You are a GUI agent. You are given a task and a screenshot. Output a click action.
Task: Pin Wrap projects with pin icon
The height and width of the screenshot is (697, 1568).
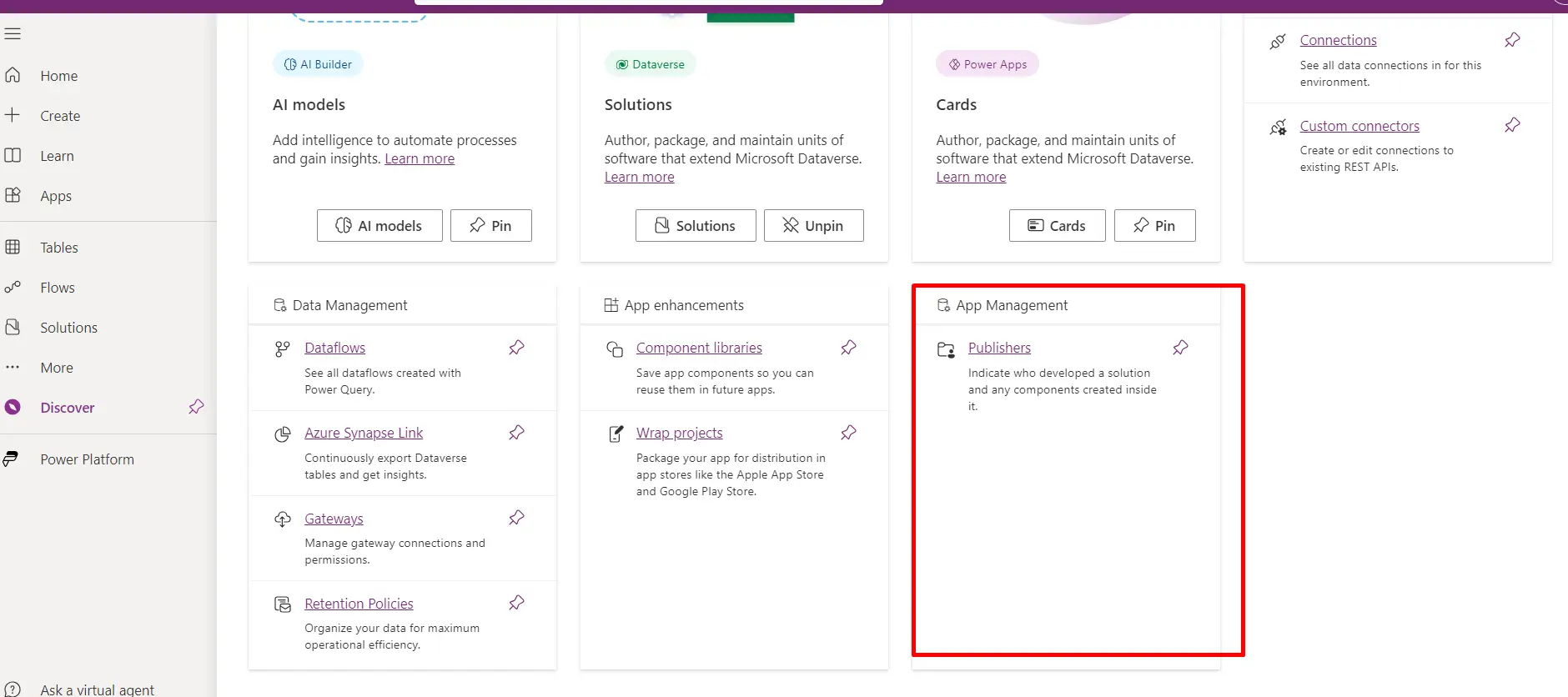[x=848, y=433]
